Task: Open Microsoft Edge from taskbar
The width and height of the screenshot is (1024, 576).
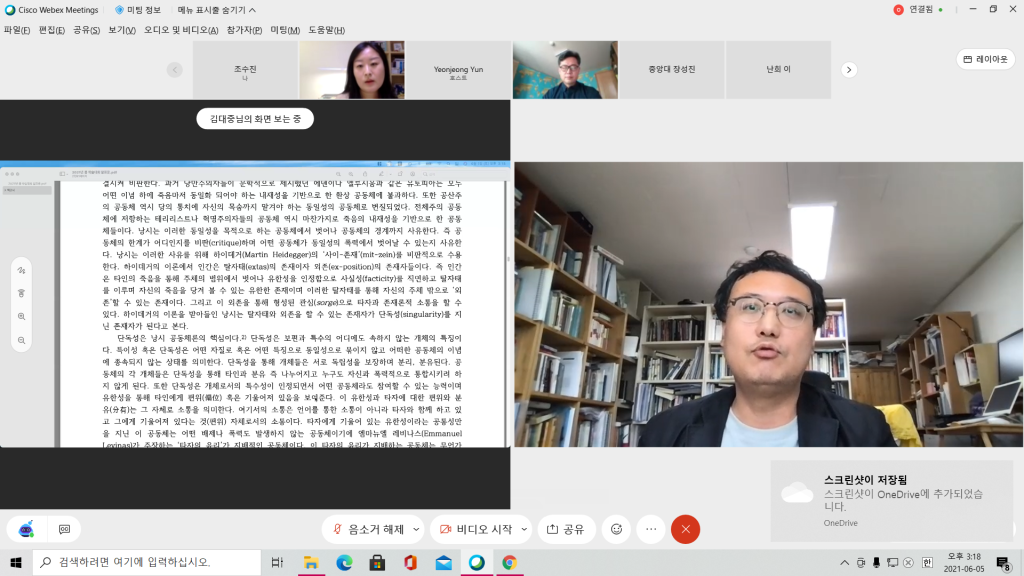Action: (x=344, y=562)
